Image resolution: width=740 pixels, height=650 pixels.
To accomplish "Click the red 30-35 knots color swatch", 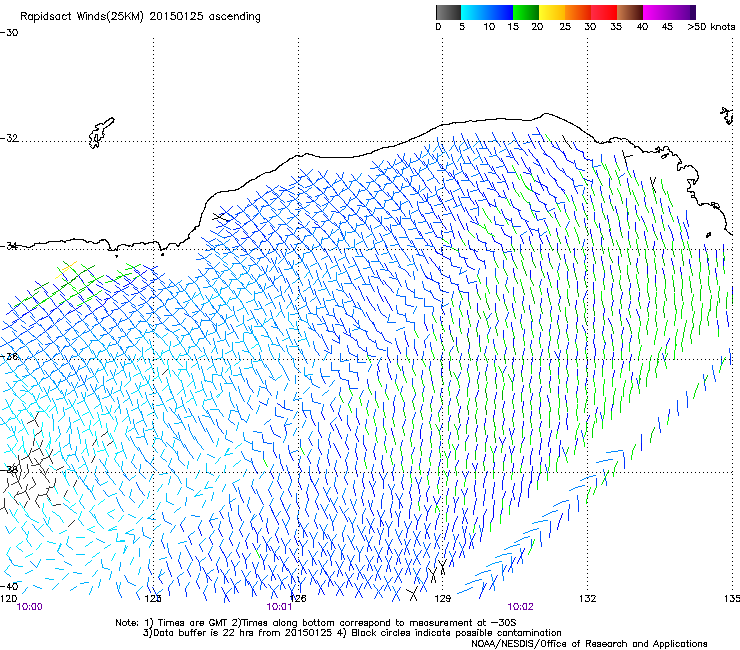I will [604, 12].
